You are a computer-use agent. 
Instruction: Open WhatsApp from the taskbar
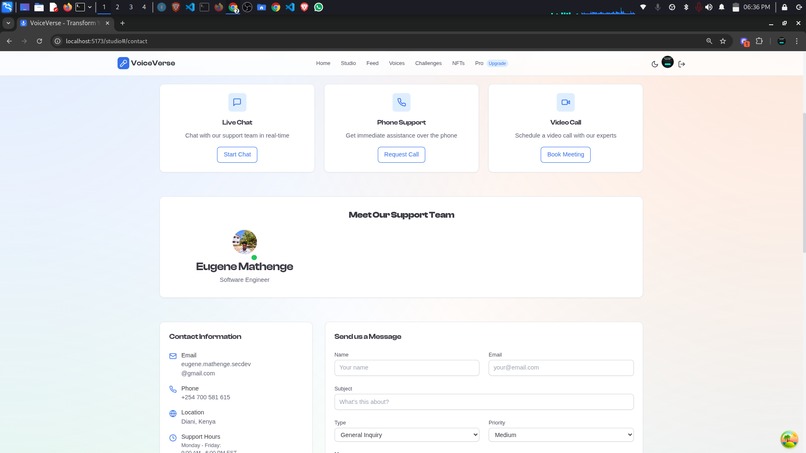click(x=319, y=7)
